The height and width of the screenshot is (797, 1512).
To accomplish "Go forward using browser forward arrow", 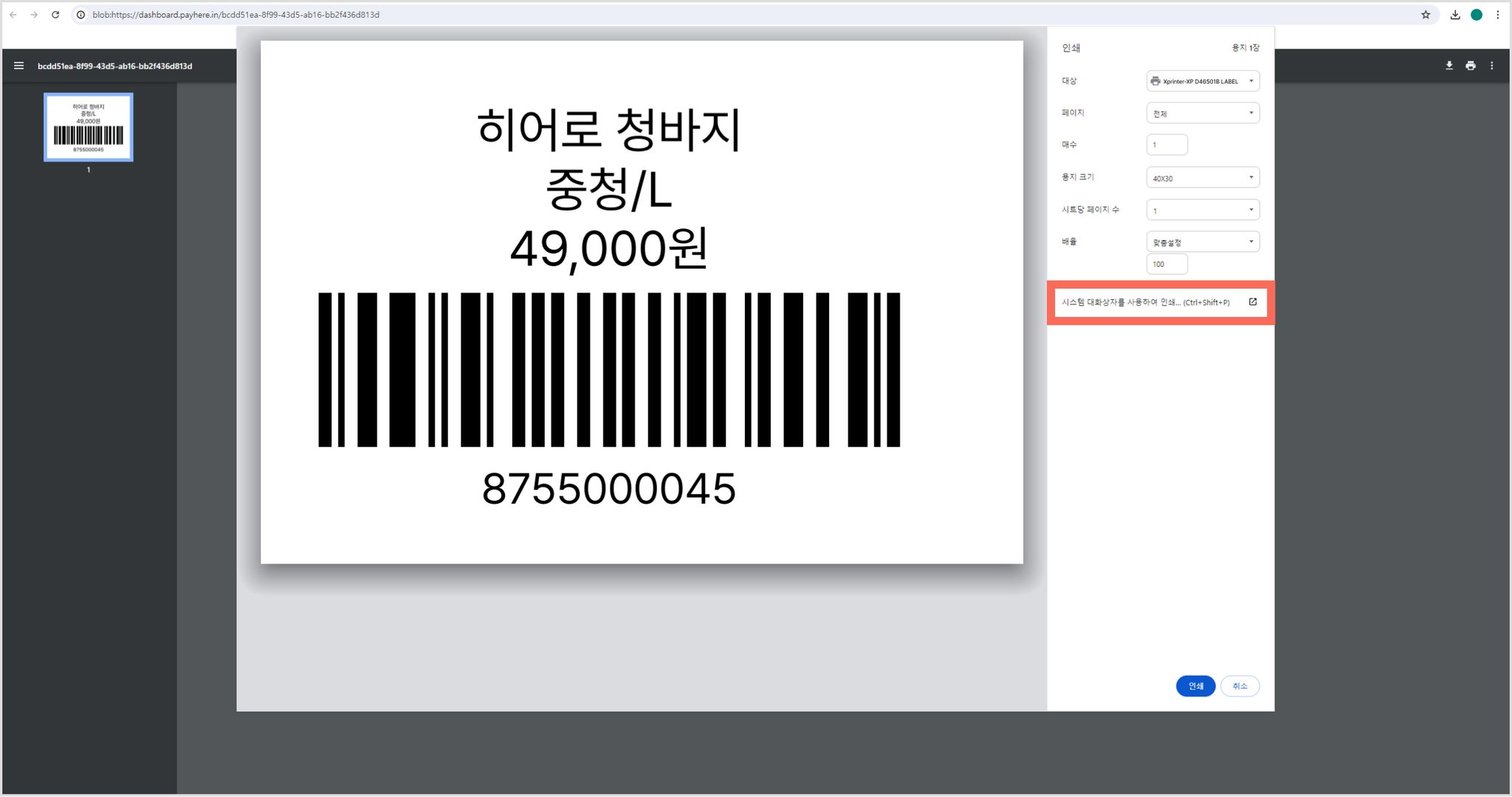I will (34, 15).
